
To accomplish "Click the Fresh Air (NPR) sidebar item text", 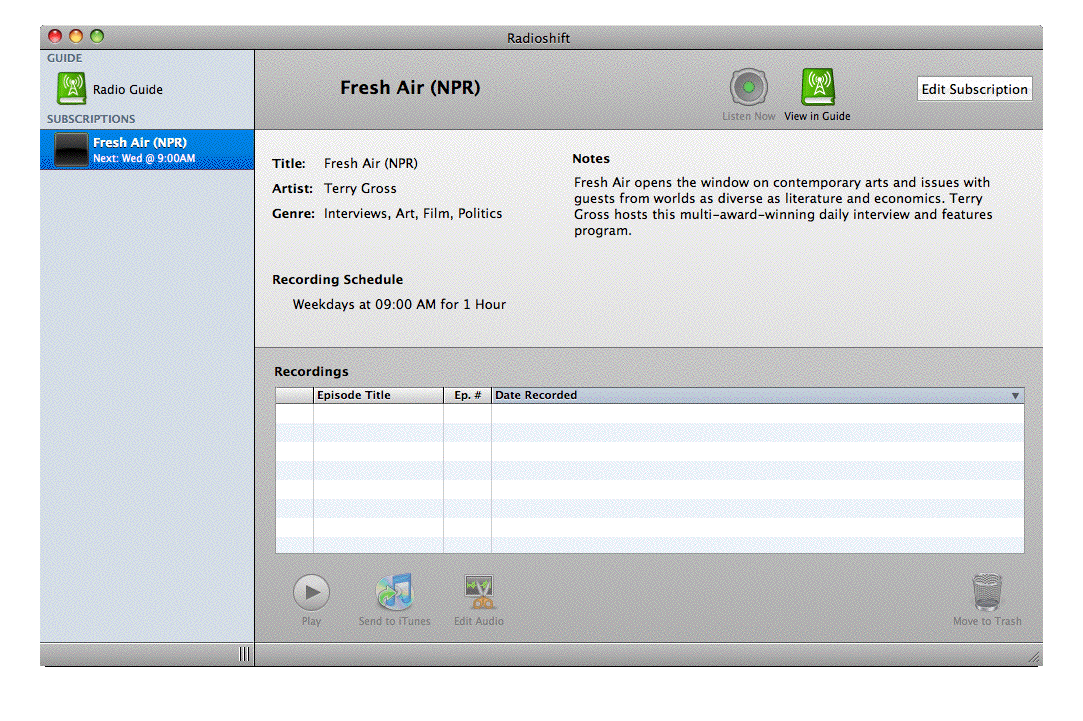I will pos(140,143).
